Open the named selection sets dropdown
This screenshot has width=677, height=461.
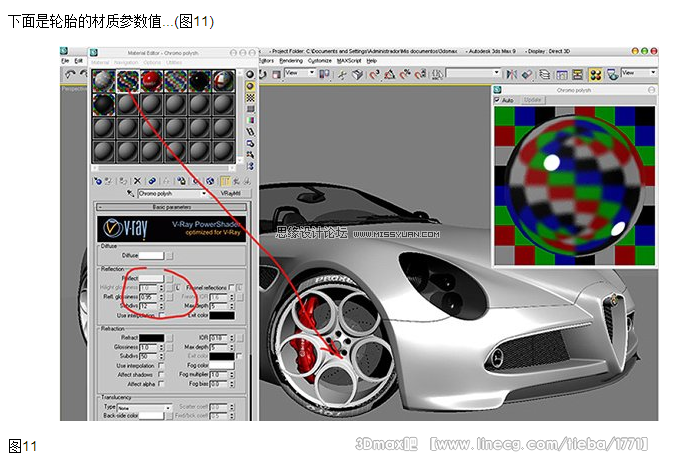tap(473, 73)
